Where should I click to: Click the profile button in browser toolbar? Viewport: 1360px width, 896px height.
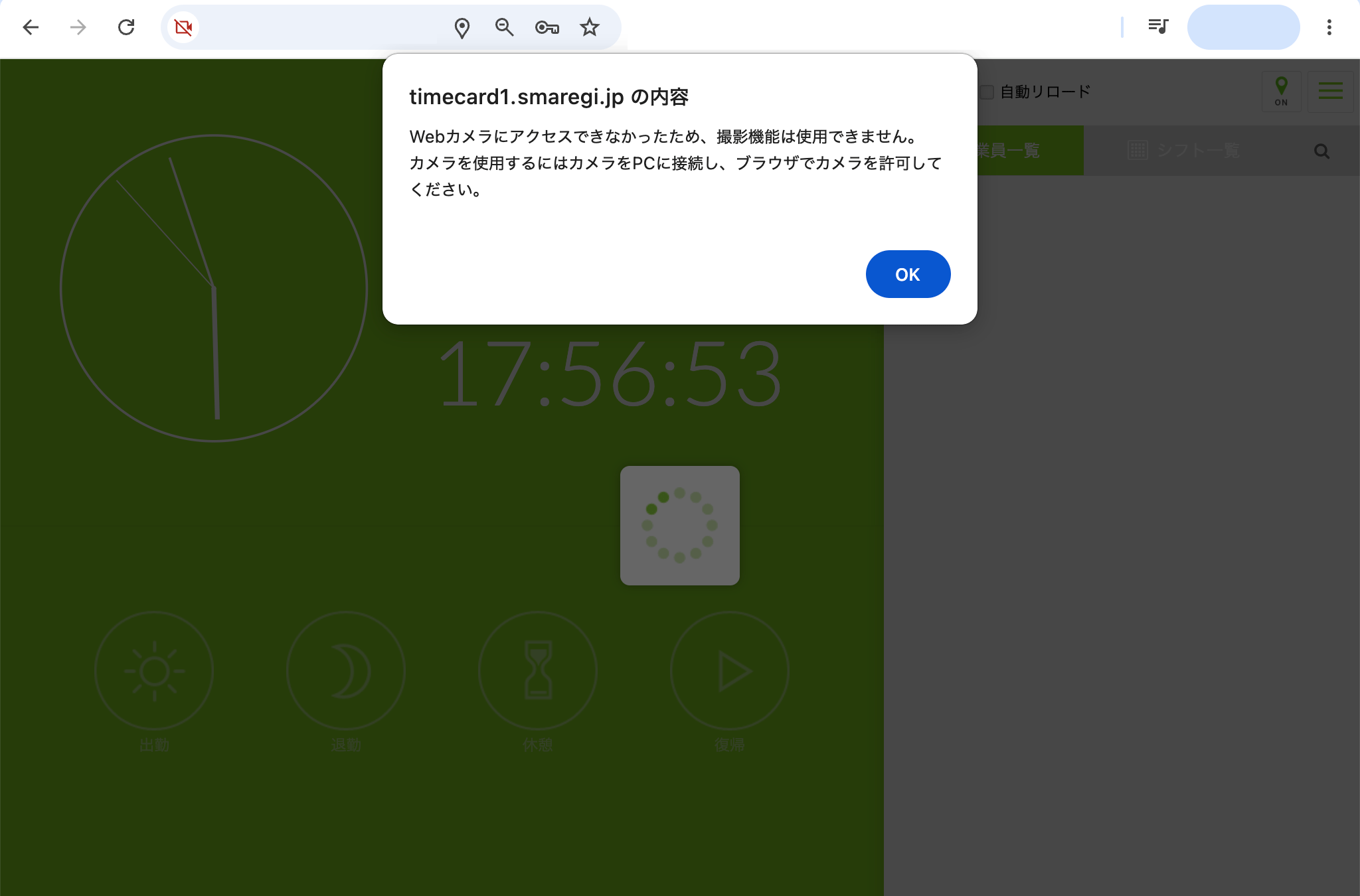tap(1243, 27)
